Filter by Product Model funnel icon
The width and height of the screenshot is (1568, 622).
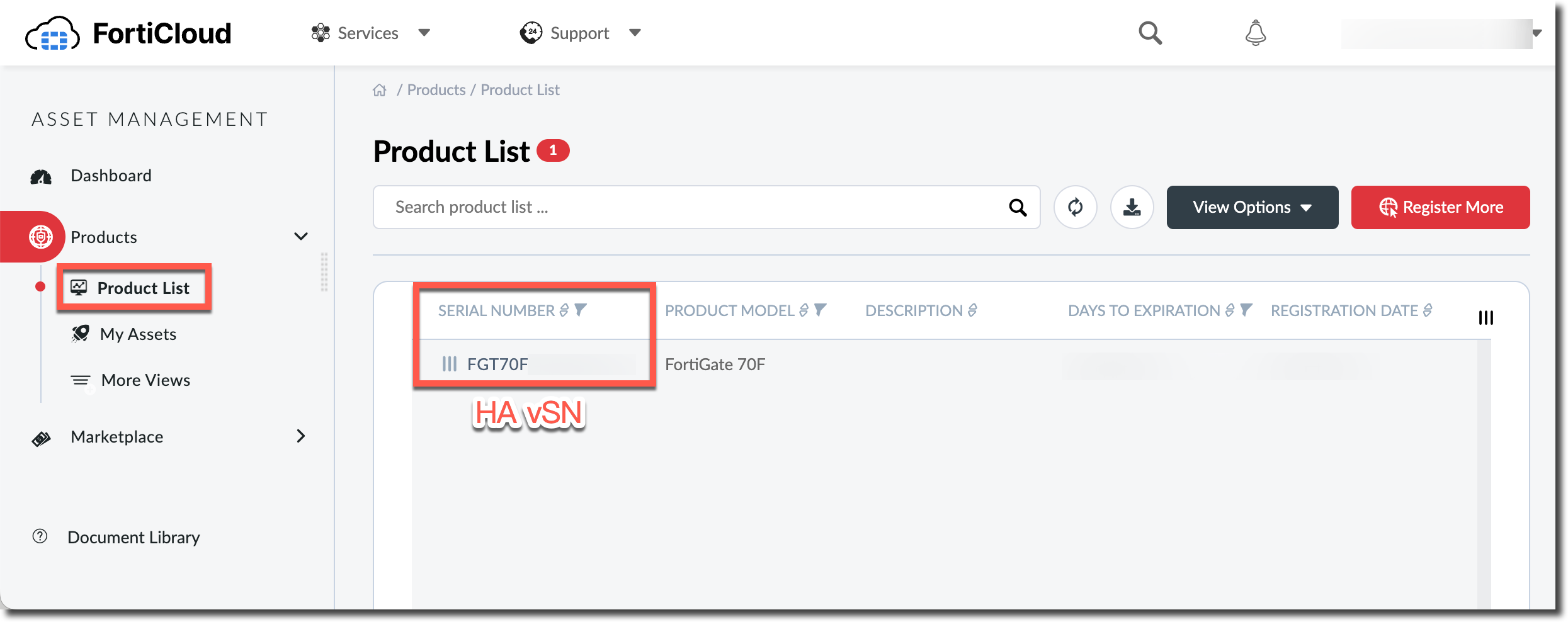click(x=820, y=310)
